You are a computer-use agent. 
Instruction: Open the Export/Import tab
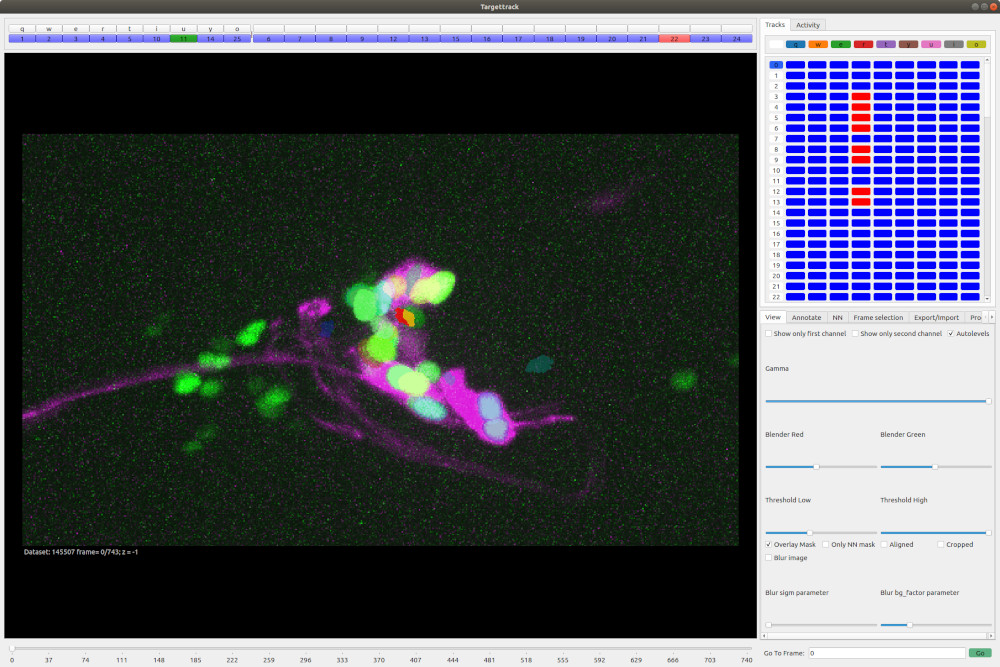pyautogui.click(x=936, y=317)
